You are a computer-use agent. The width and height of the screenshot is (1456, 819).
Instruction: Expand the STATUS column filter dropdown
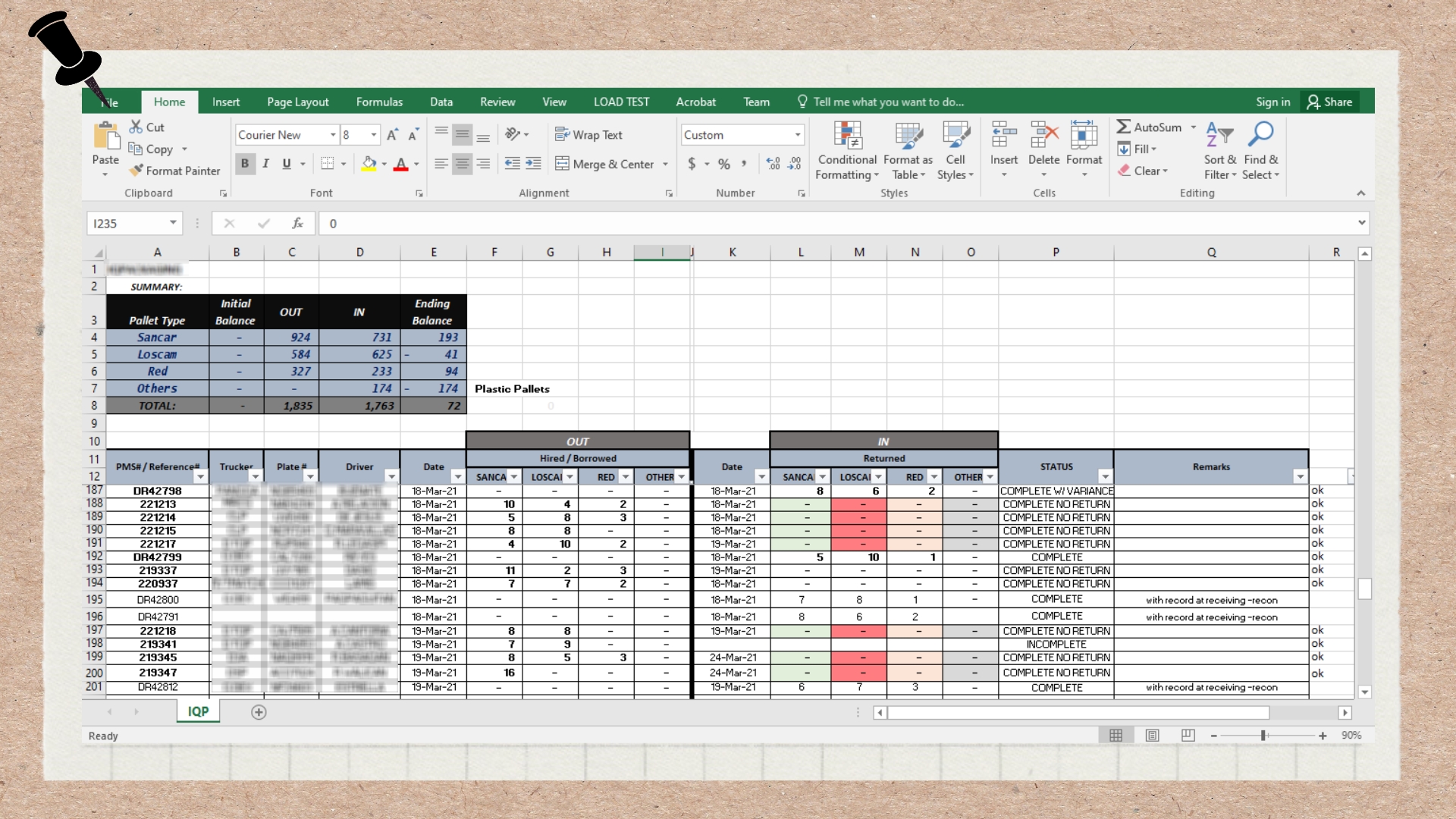[x=1105, y=477]
